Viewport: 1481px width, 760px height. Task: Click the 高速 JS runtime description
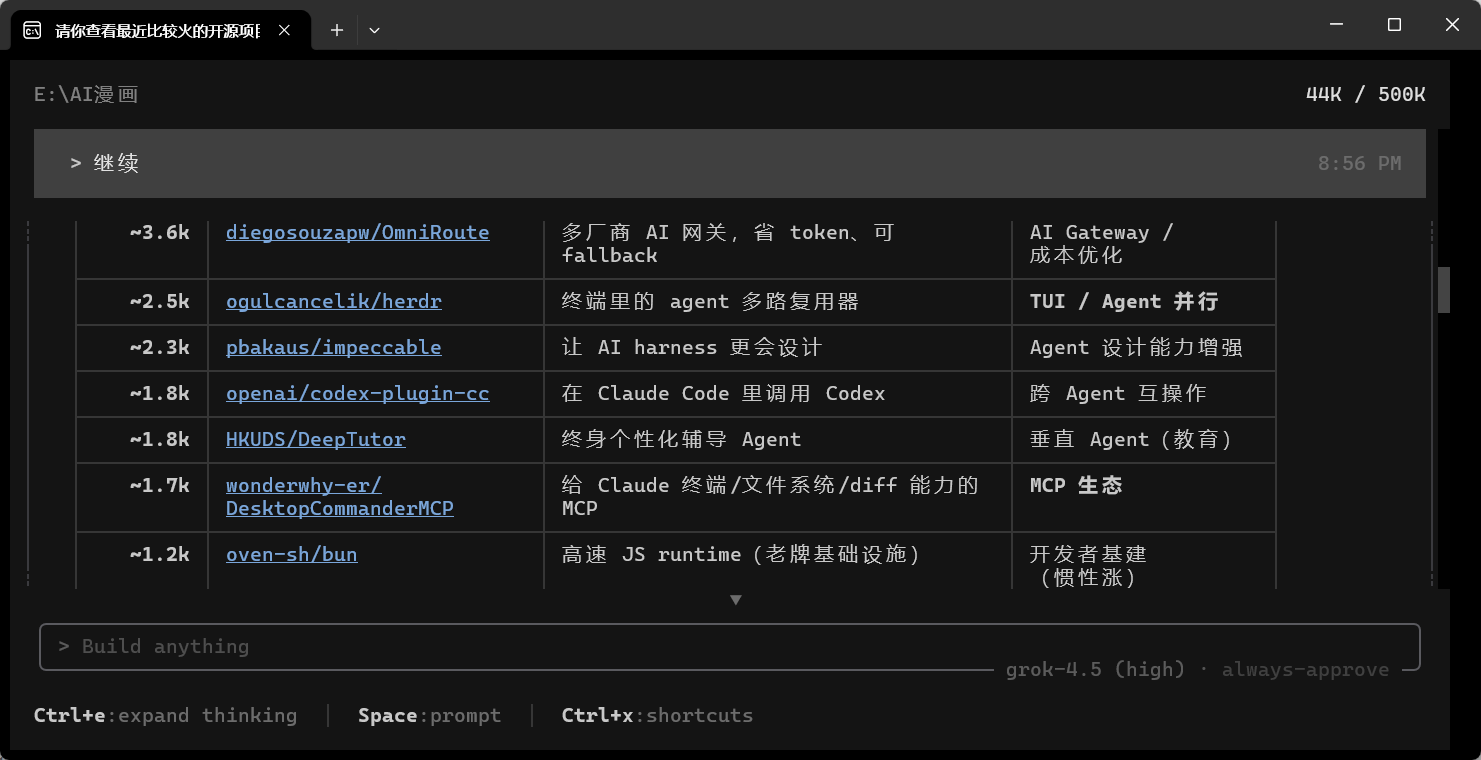(x=741, y=555)
